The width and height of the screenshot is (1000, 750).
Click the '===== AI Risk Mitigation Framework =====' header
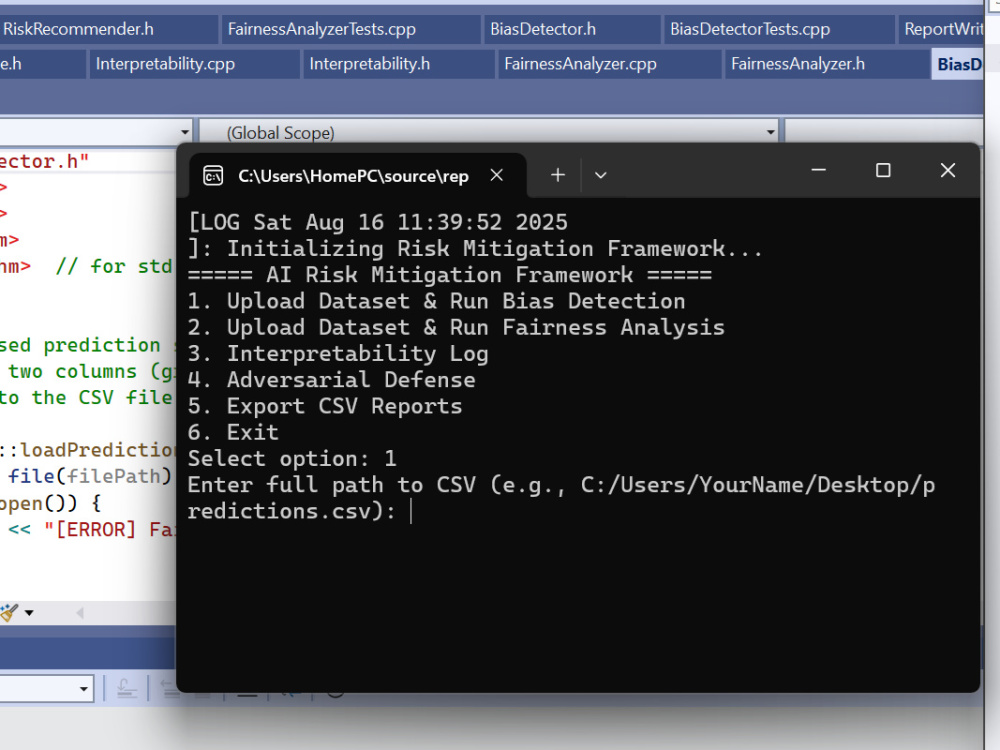coord(450,275)
